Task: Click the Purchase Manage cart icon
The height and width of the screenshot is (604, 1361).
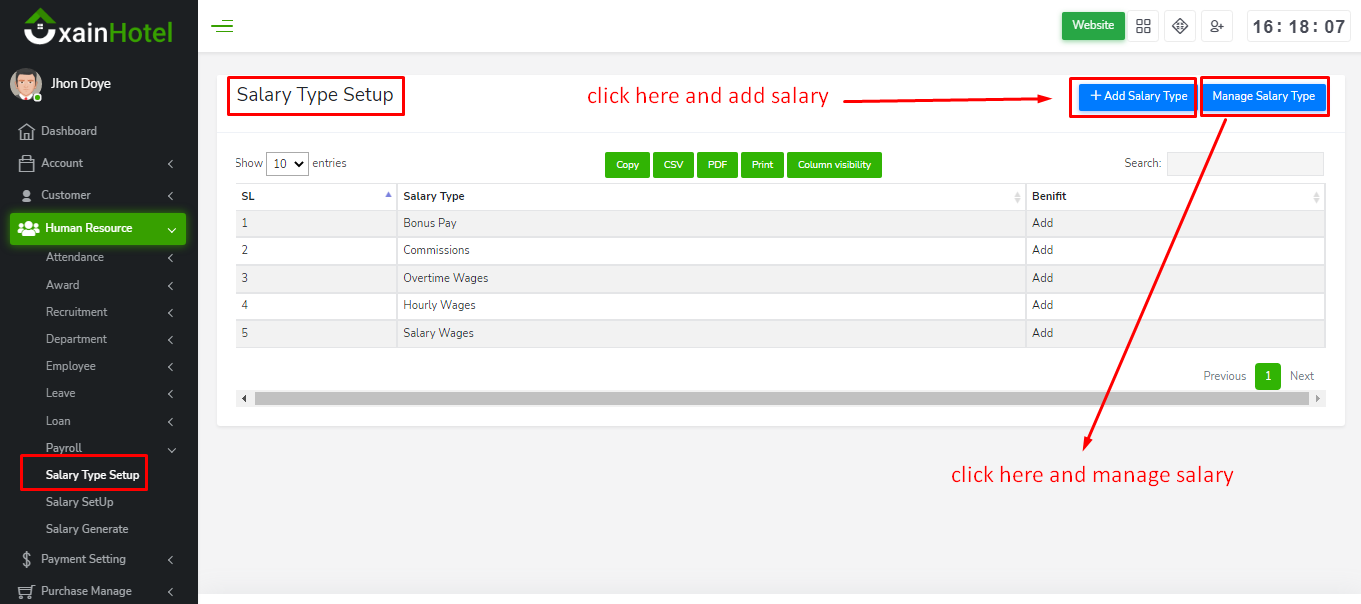Action: coord(27,591)
